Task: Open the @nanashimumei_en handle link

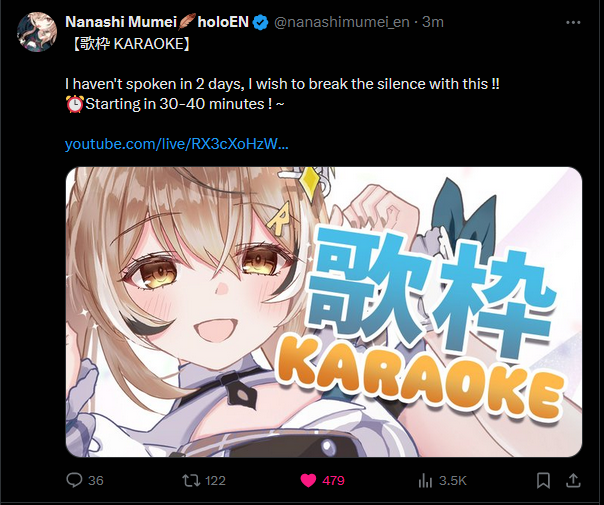Action: (342, 22)
